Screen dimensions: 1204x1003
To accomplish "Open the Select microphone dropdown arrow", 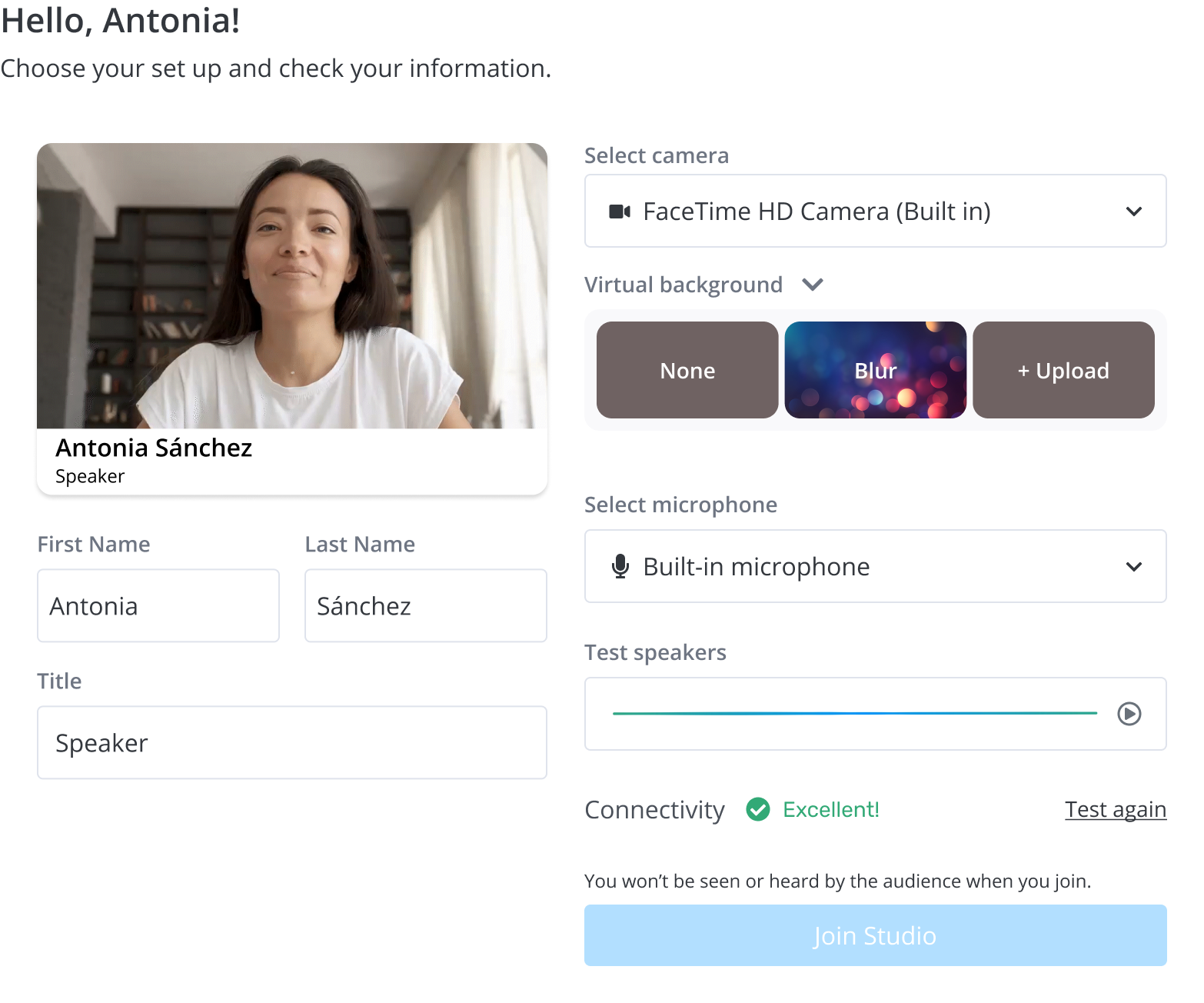I will [1134, 567].
